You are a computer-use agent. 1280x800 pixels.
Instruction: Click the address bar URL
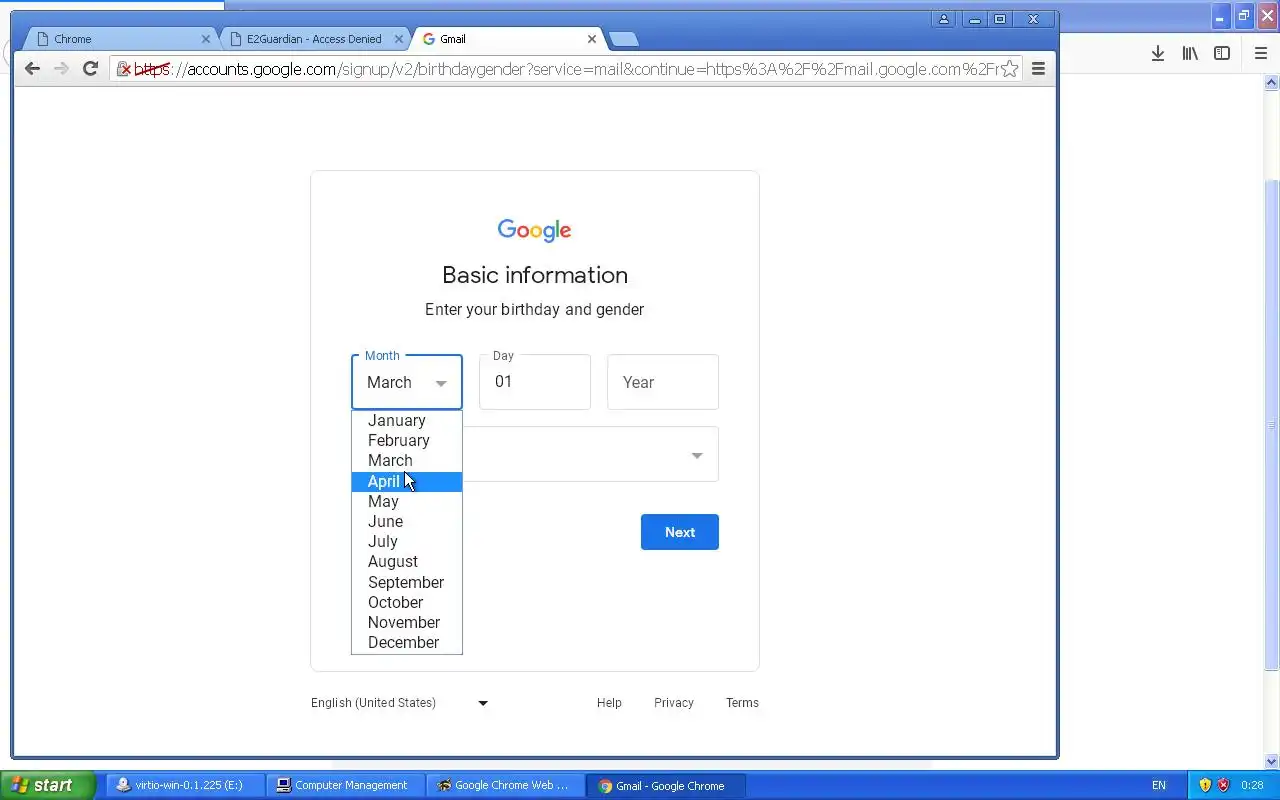tap(568, 69)
